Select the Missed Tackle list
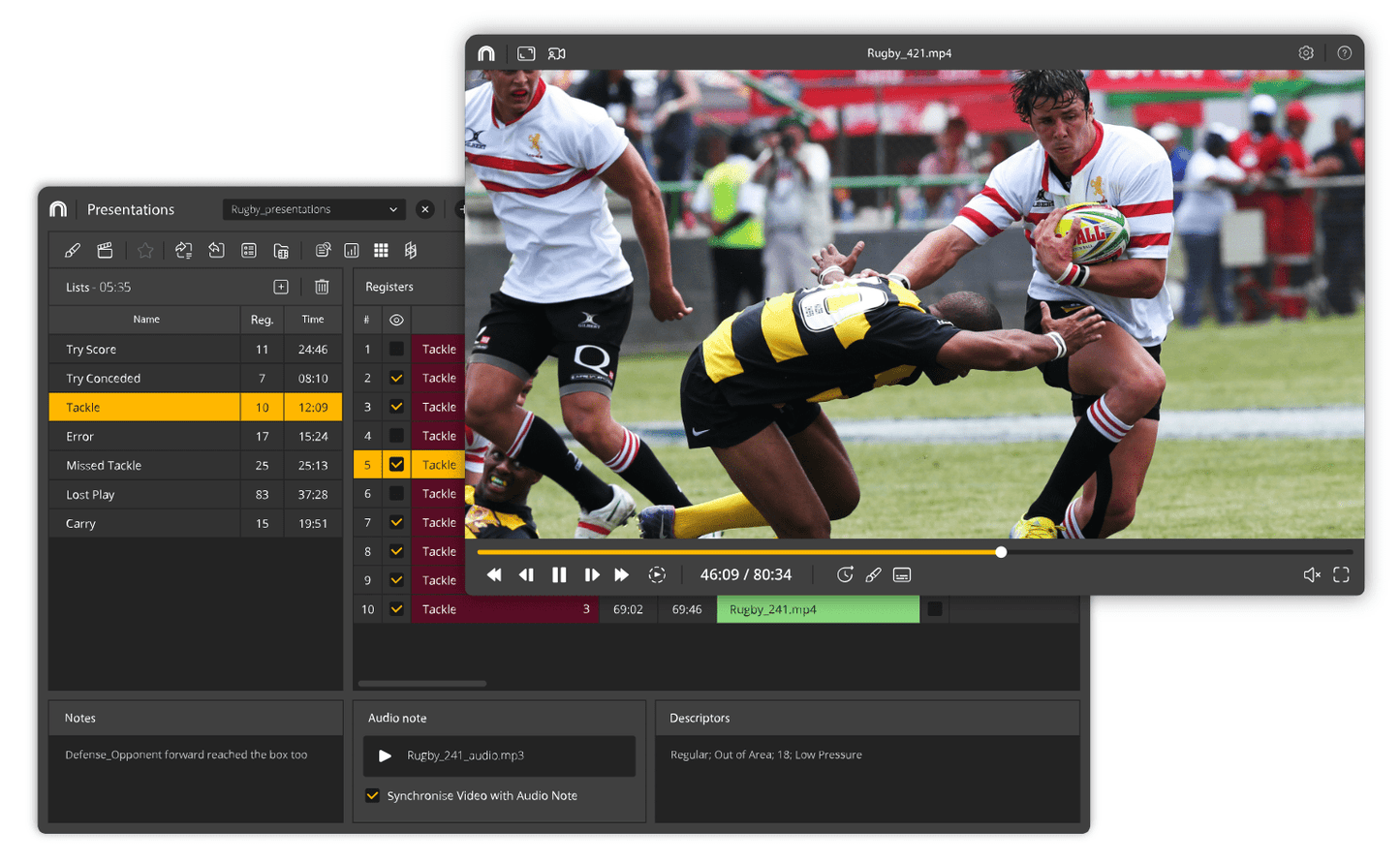This screenshot has height=863, width=1400. (104, 465)
